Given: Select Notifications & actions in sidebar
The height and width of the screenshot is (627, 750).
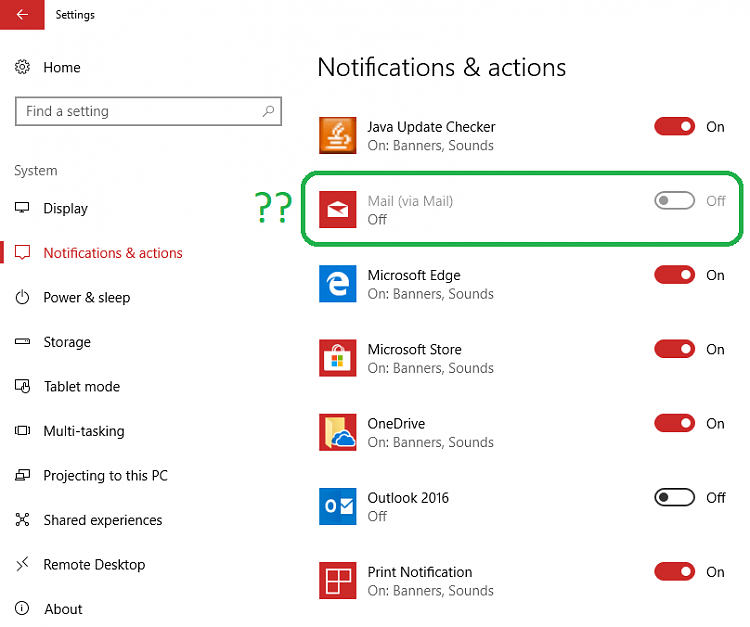Looking at the screenshot, I should pyautogui.click(x=113, y=253).
